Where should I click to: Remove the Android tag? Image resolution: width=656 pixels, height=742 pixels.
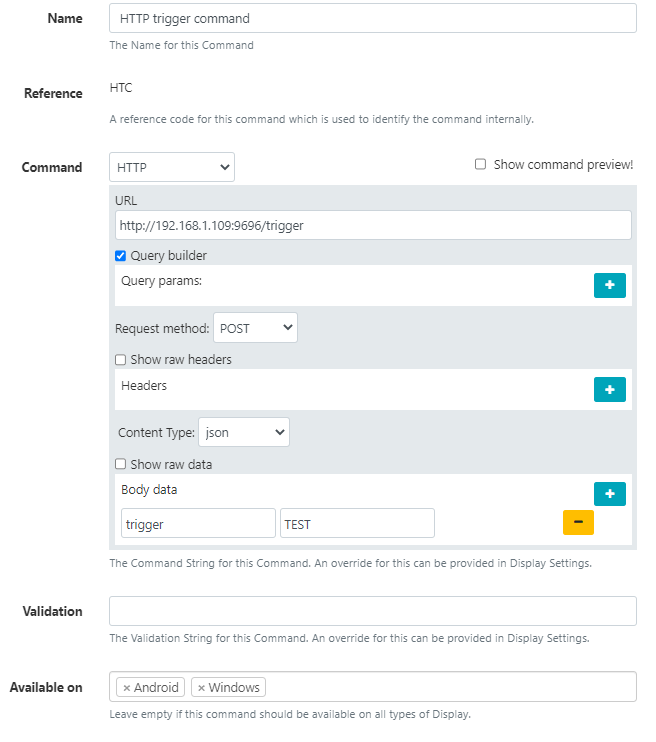pyautogui.click(x=127, y=687)
